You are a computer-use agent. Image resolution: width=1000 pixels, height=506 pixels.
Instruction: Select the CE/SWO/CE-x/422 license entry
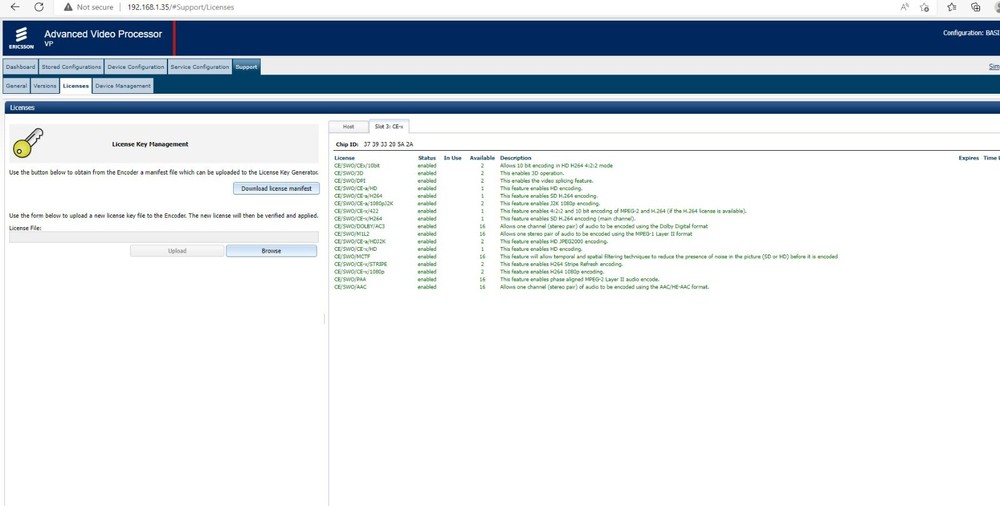click(357, 211)
